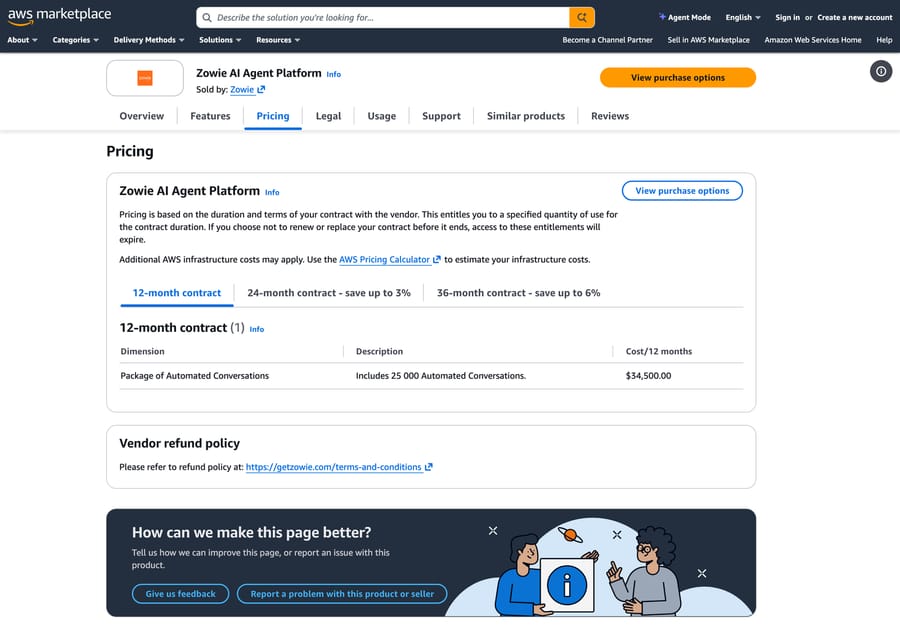Open the Zowie seller link
The image size is (900, 625).
pos(242,90)
